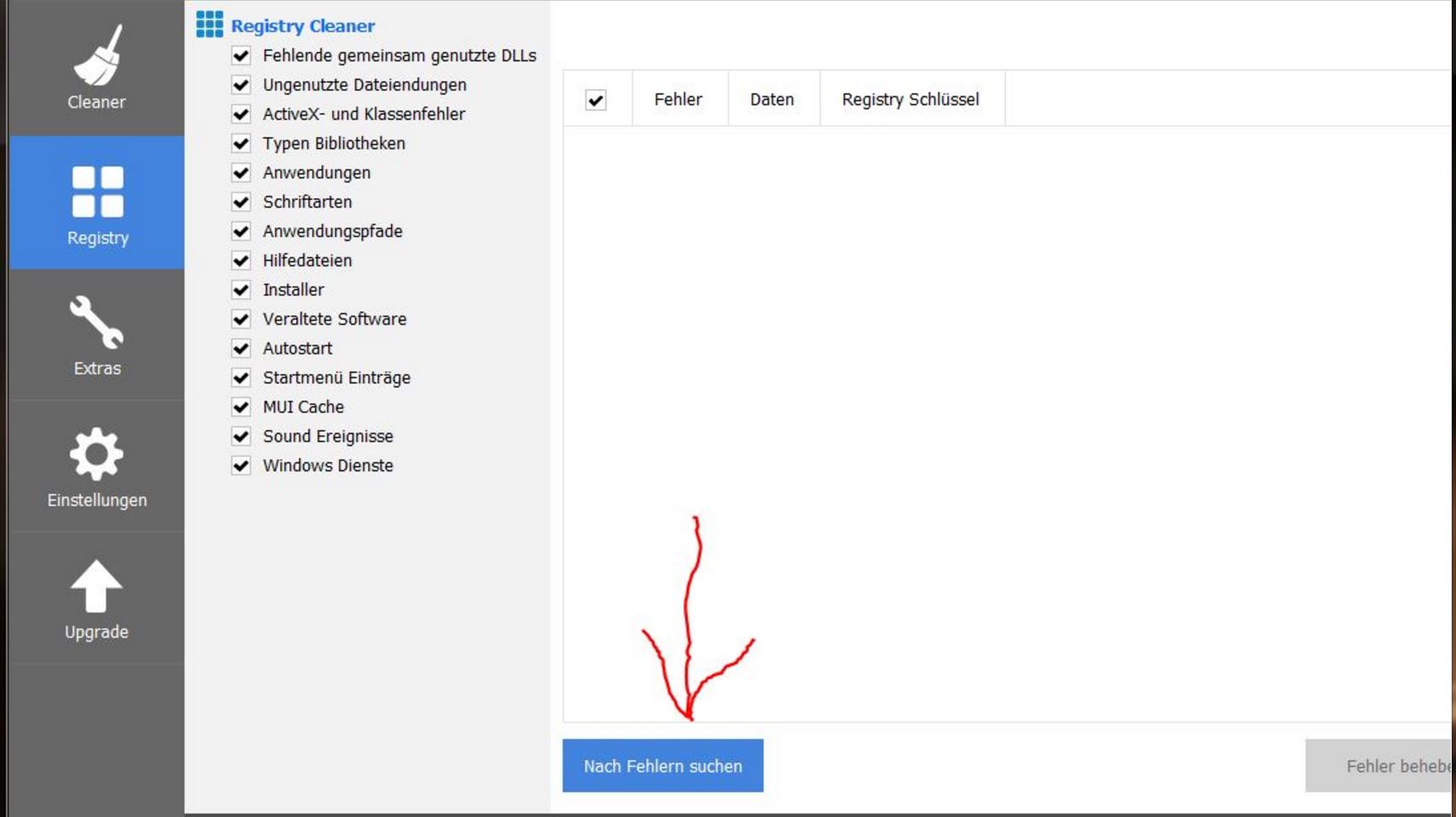Open the Extras wrench icon
This screenshot has height=817, width=1456.
[x=97, y=322]
